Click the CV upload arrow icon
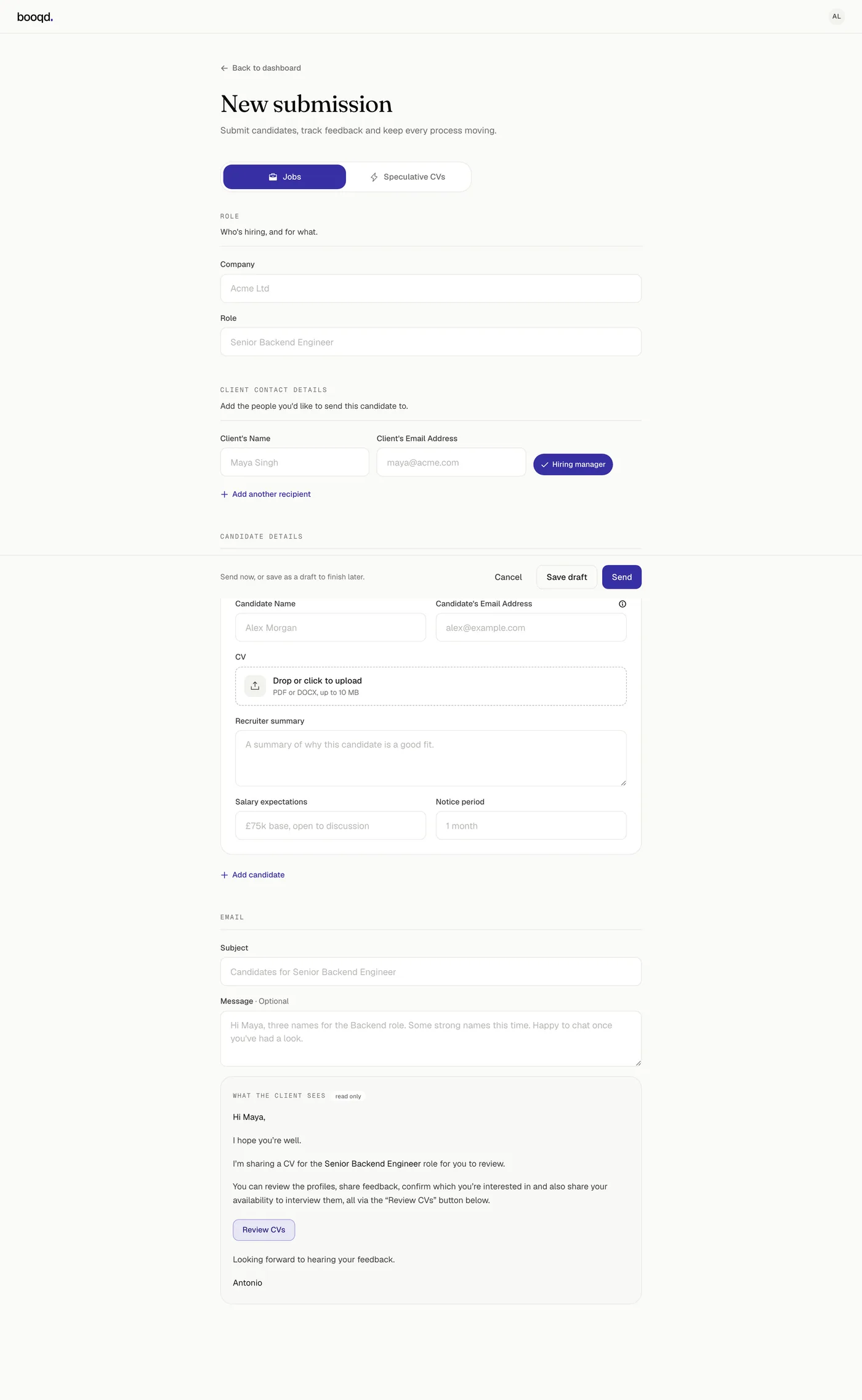The height and width of the screenshot is (1400, 862). click(255, 686)
